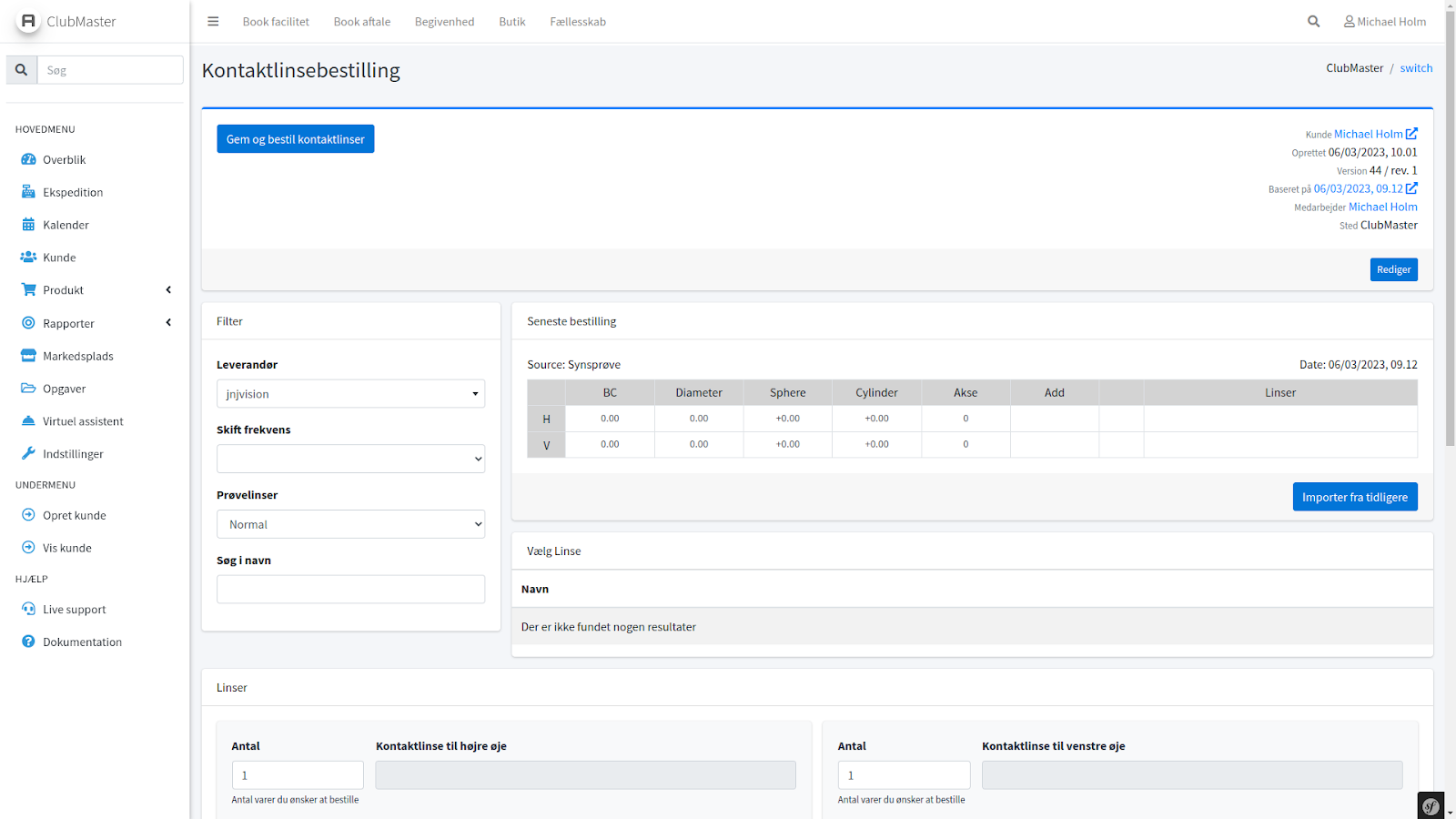
Task: Open Virtuel assistent in sidebar
Action: 83,421
